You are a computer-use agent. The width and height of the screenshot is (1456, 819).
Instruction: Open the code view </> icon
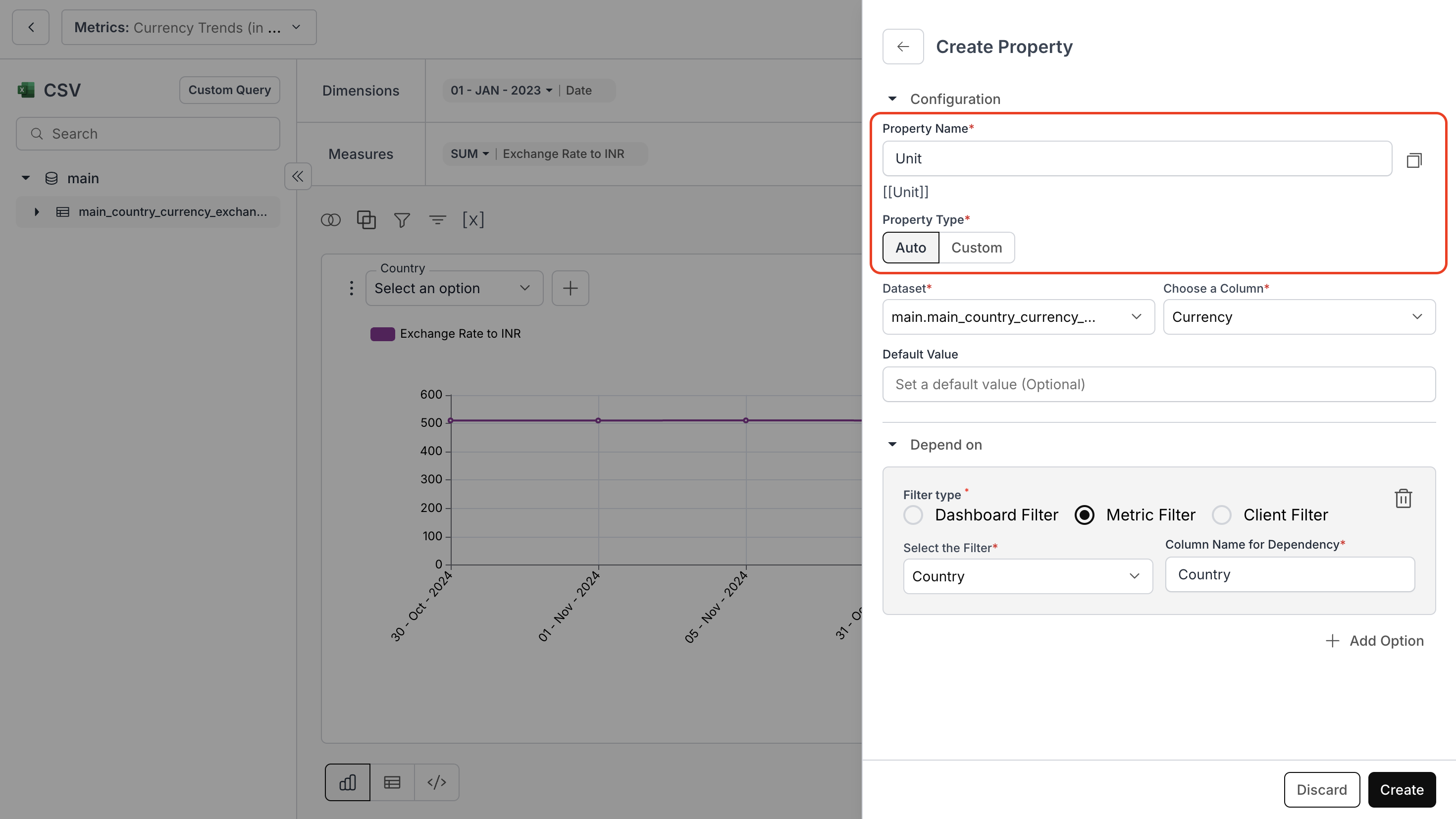pyautogui.click(x=437, y=782)
